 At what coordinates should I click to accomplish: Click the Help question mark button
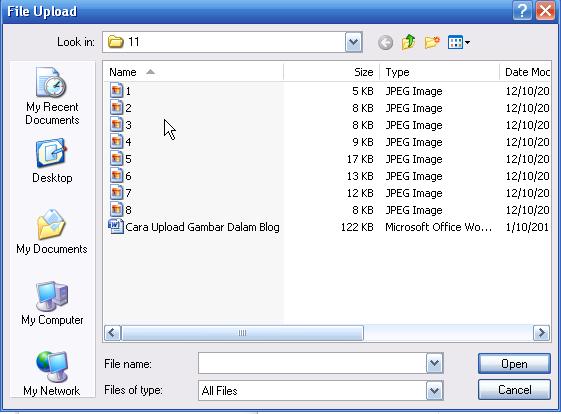(522, 11)
